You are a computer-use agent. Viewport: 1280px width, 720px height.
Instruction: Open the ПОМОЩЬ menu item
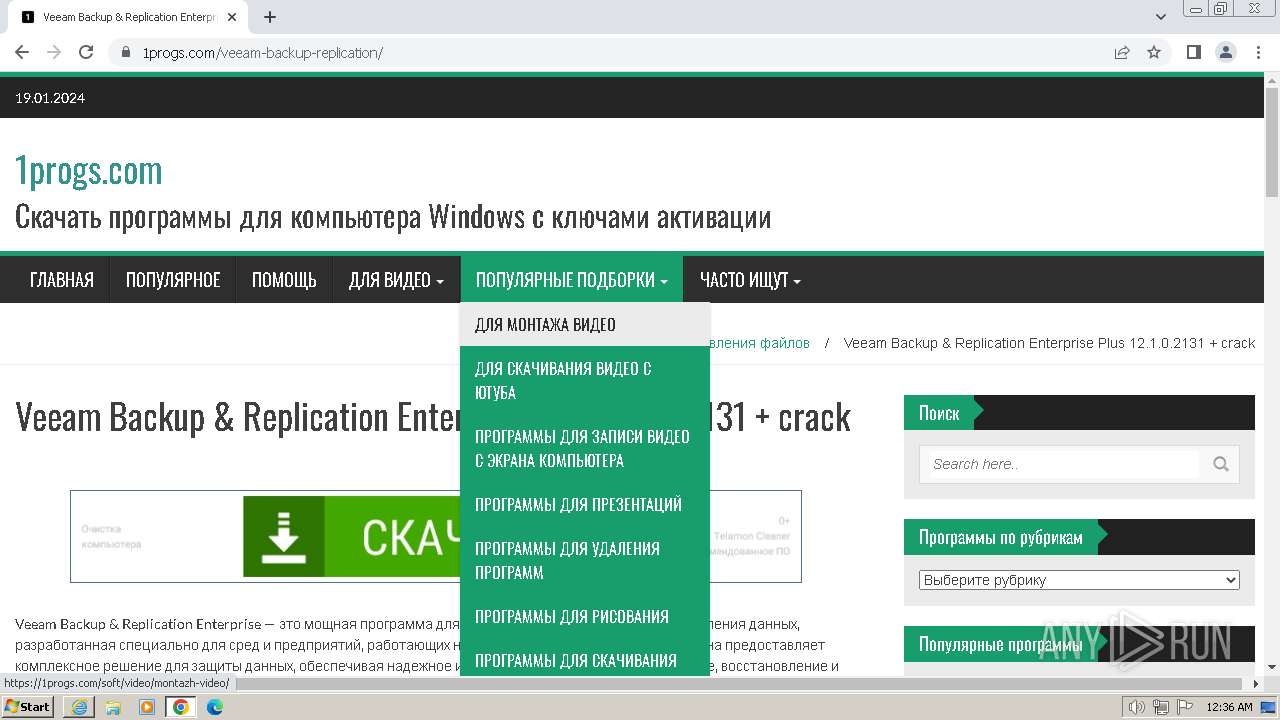pos(284,280)
